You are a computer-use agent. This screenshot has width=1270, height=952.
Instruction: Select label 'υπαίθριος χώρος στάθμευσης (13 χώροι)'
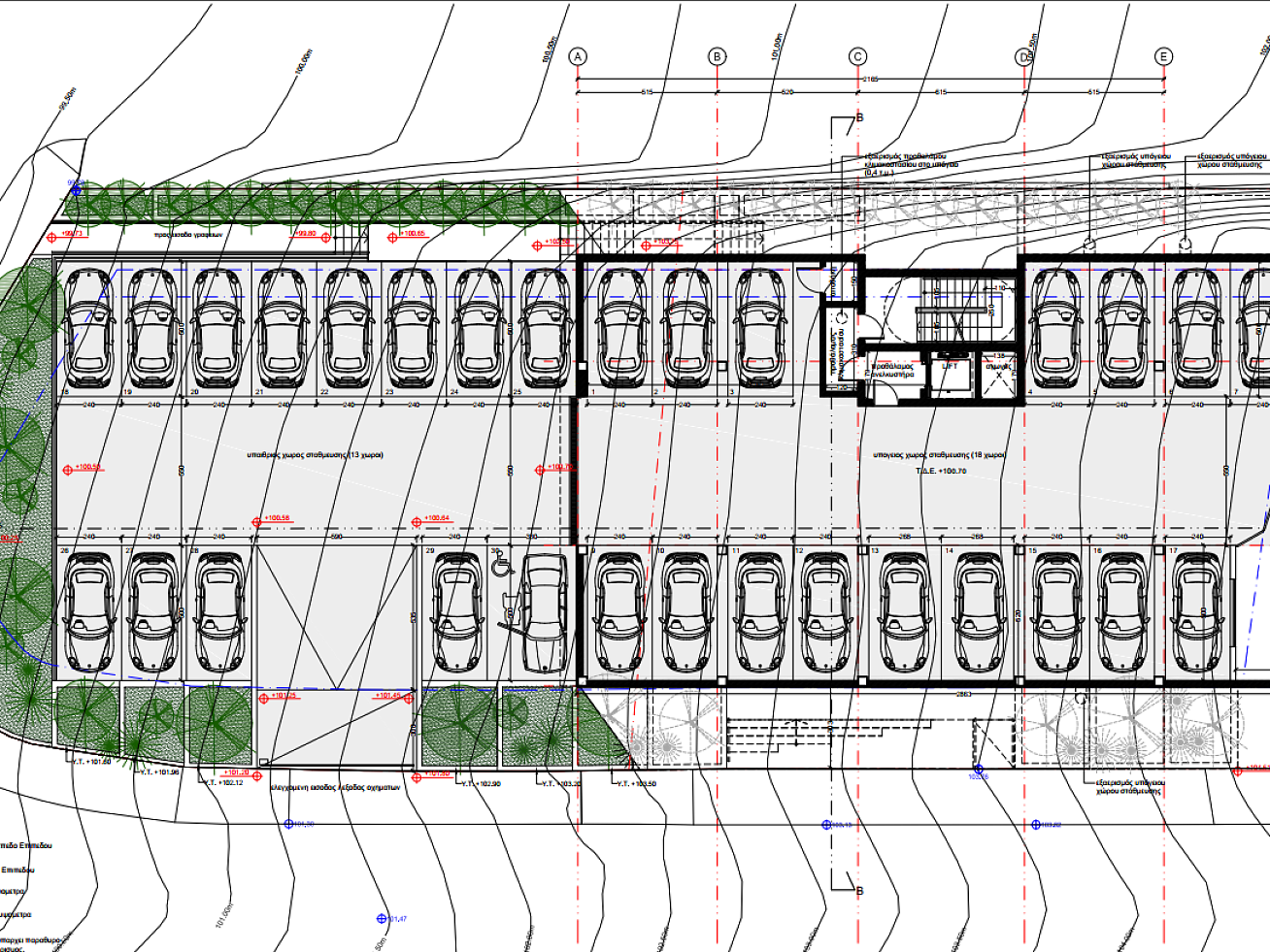(315, 455)
